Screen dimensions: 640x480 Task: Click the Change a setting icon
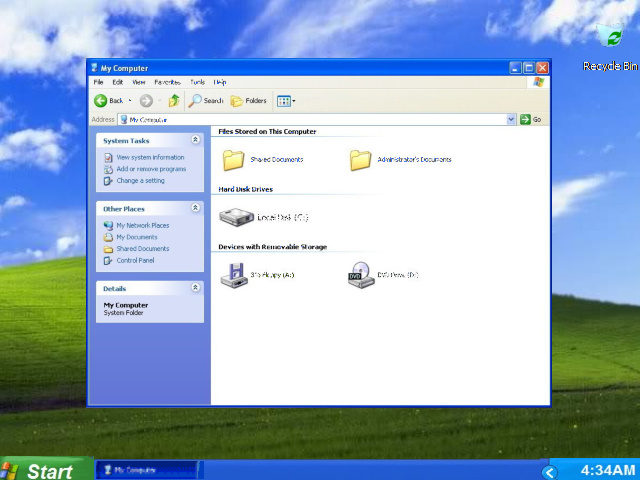108,181
